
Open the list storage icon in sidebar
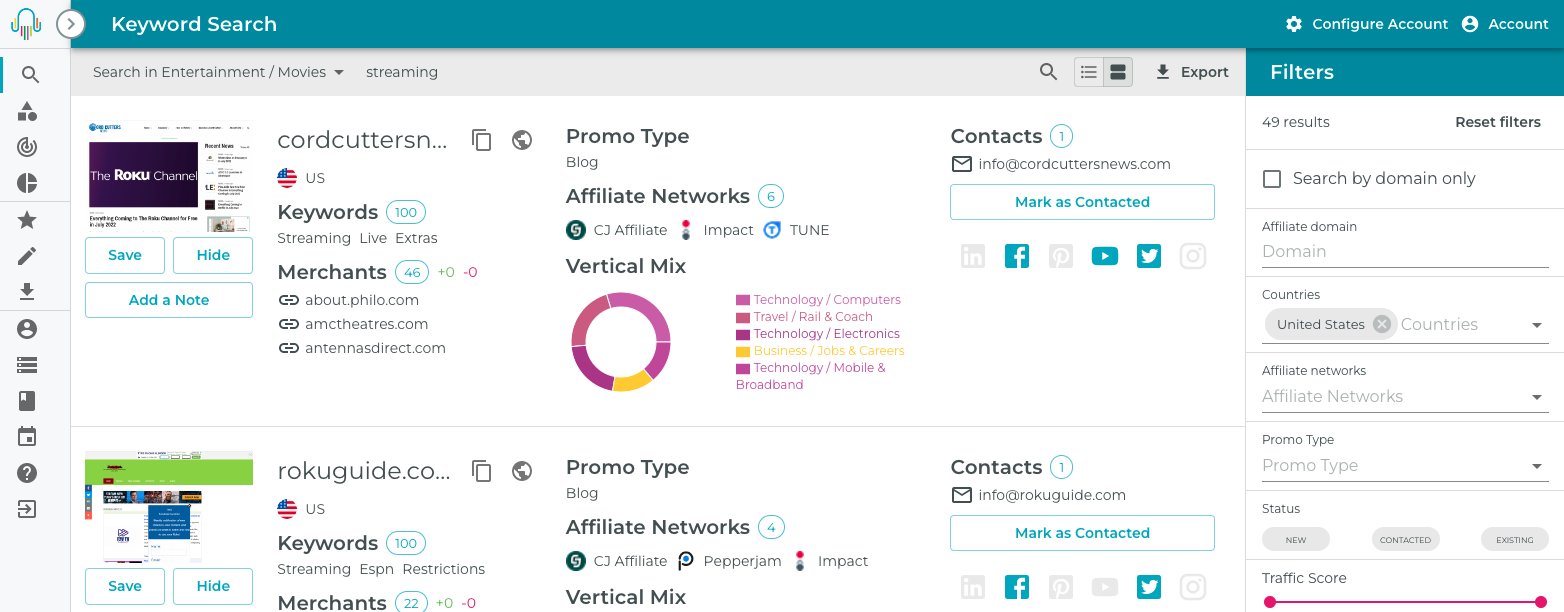click(x=27, y=365)
